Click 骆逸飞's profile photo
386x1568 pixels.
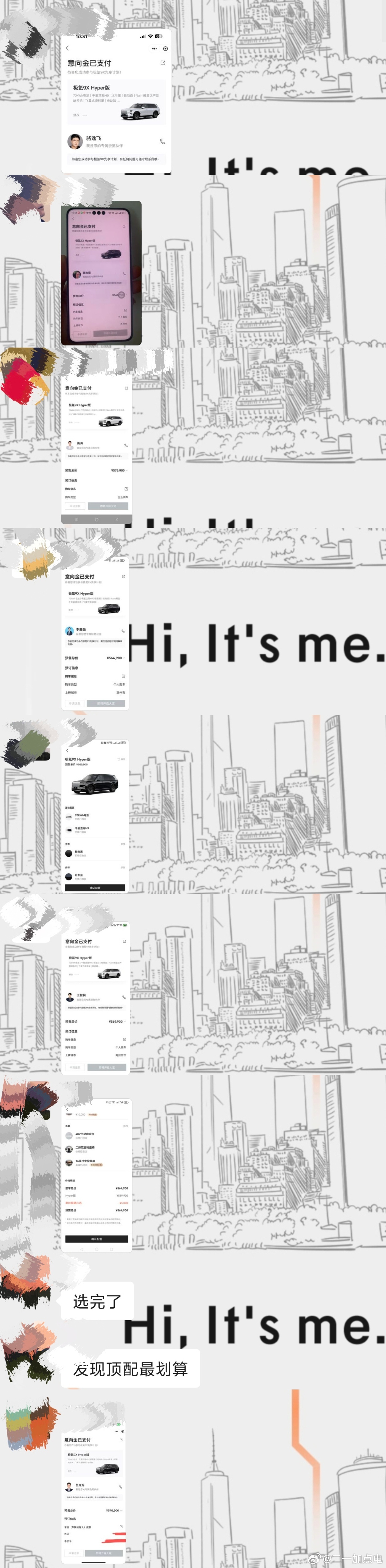[75, 141]
